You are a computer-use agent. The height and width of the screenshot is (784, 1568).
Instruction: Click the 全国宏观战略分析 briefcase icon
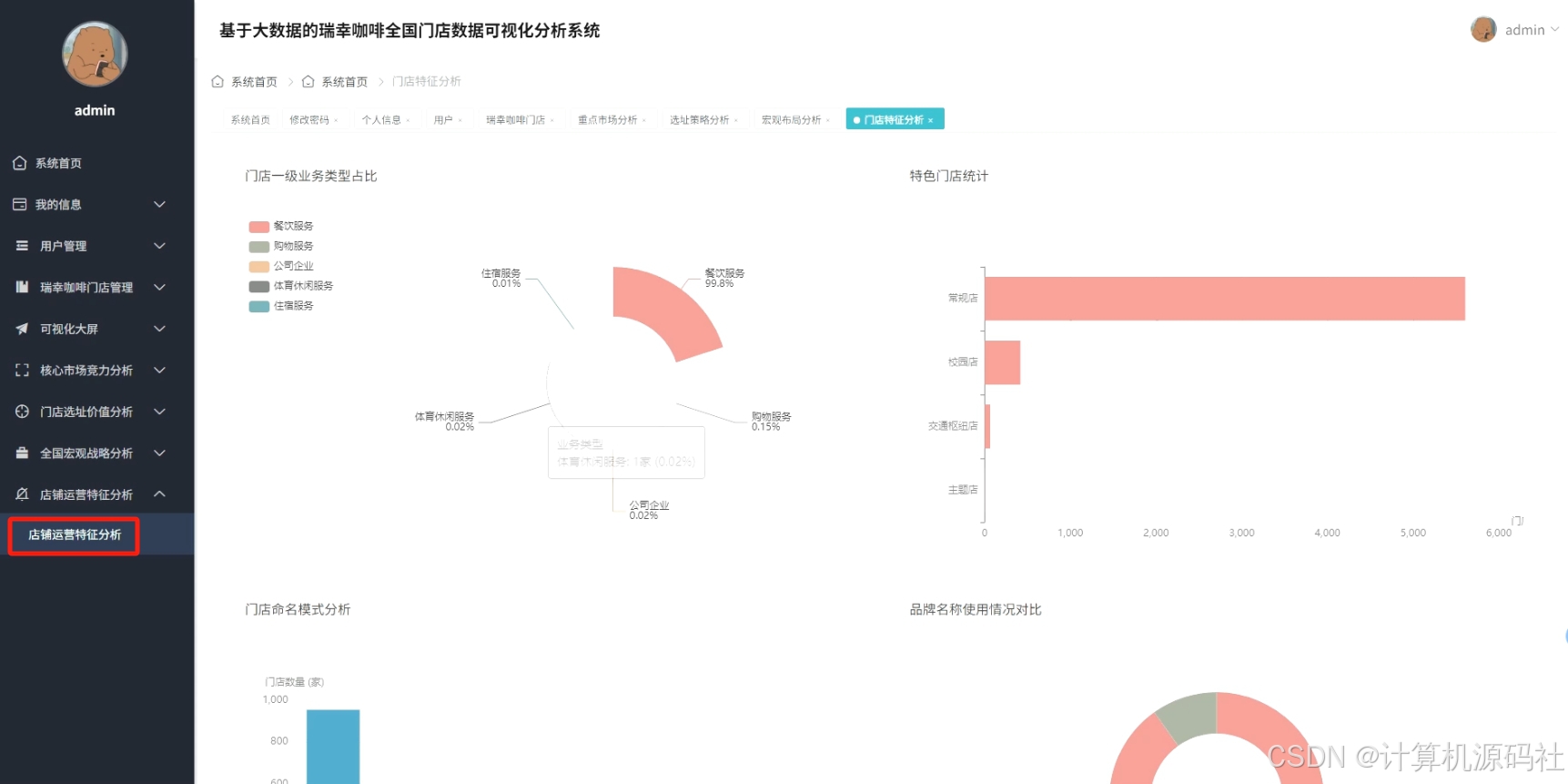[22, 453]
